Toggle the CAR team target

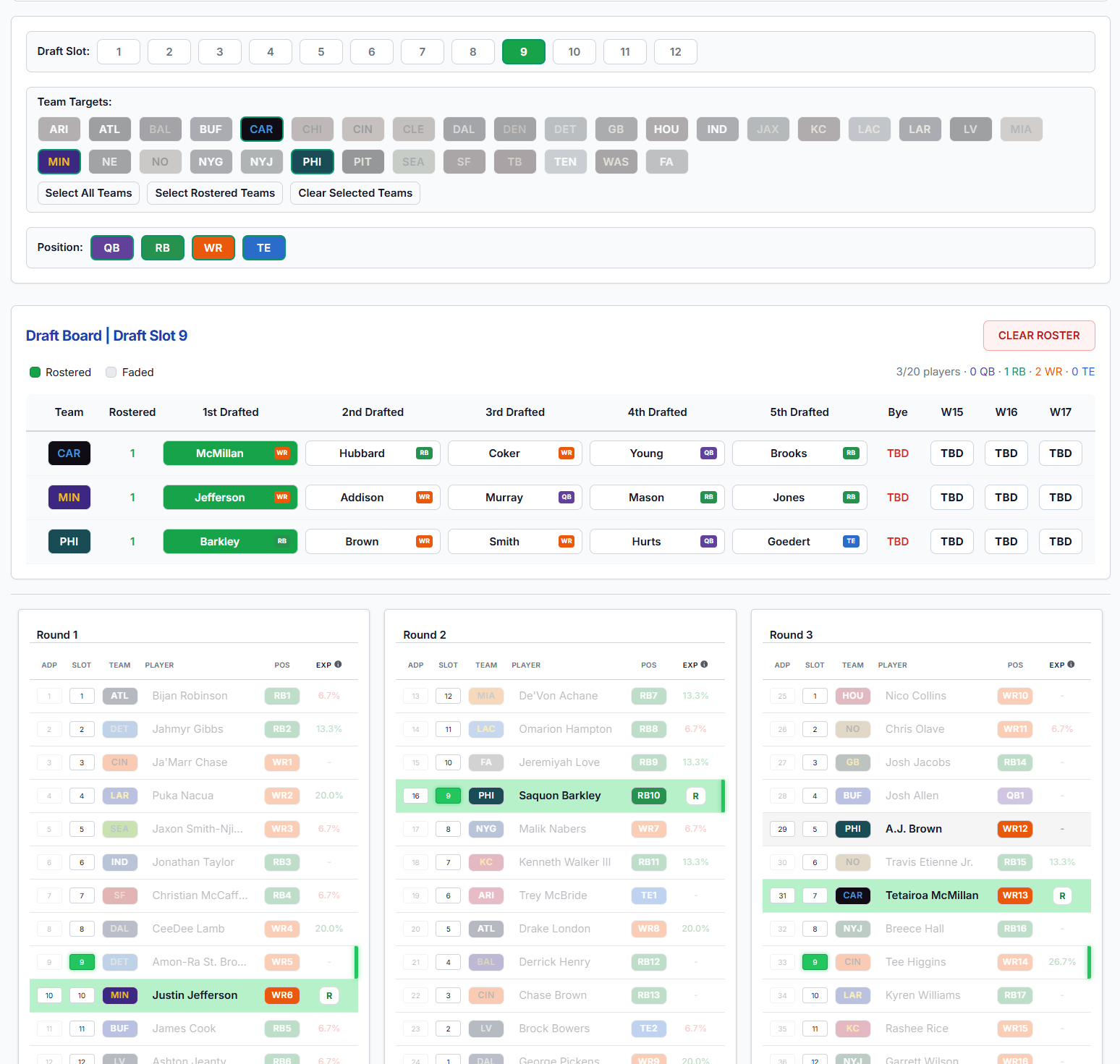(x=261, y=129)
